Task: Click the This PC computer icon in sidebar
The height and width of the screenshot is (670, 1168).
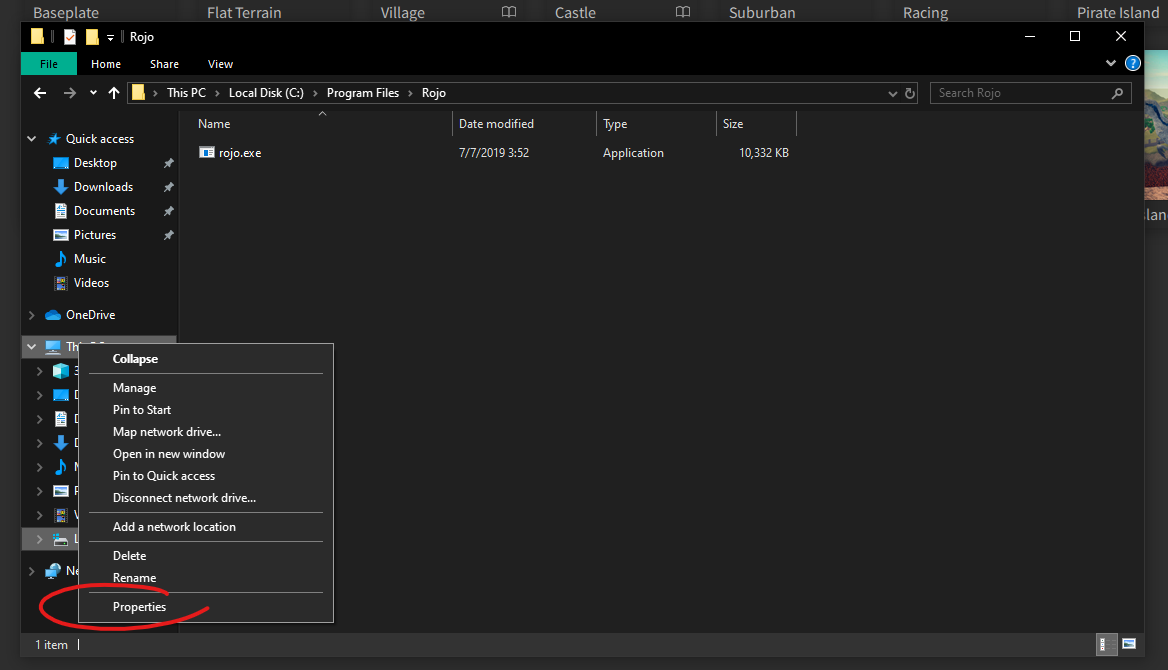Action: [53, 347]
